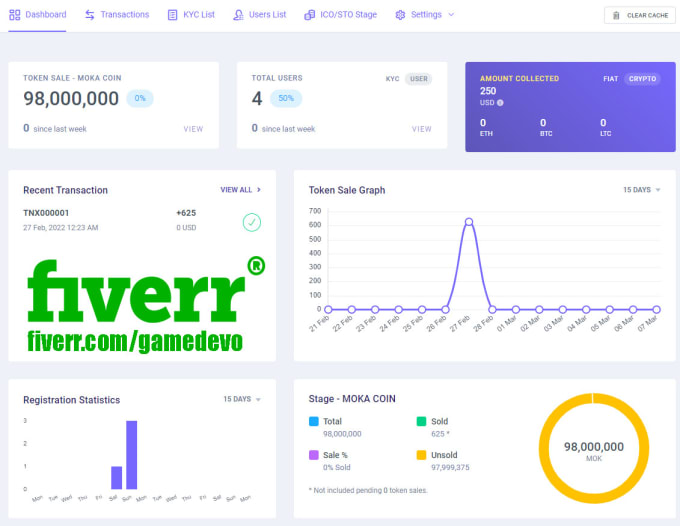Open Registration Statistics 15 Days dropdown

[x=242, y=399]
